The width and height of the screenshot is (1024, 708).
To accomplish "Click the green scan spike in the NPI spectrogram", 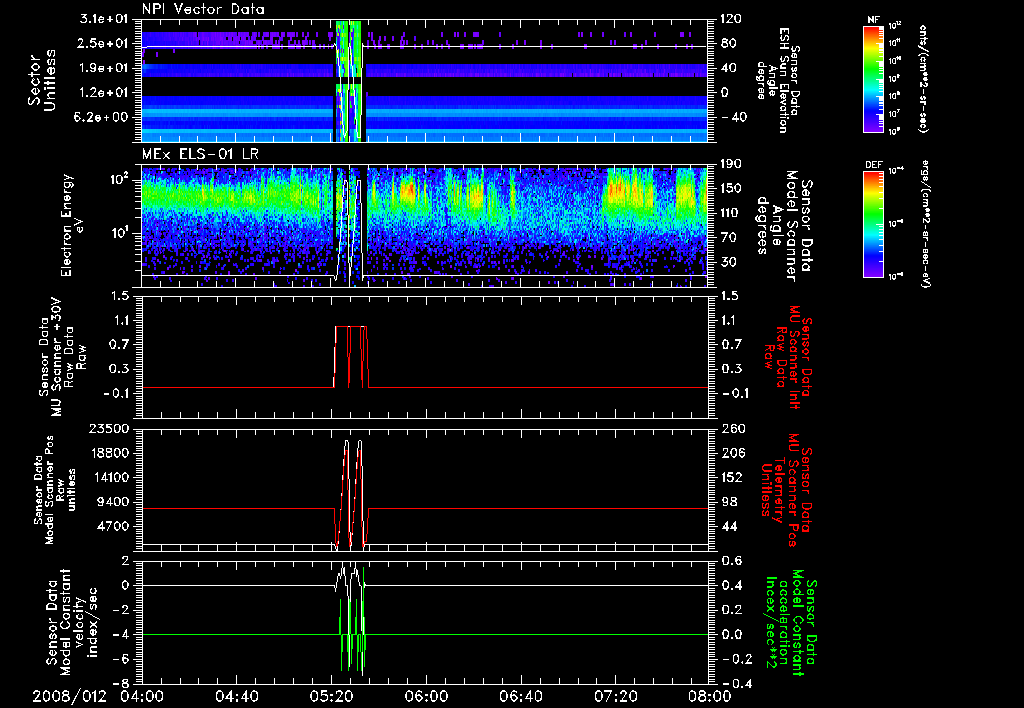I will click(349, 80).
